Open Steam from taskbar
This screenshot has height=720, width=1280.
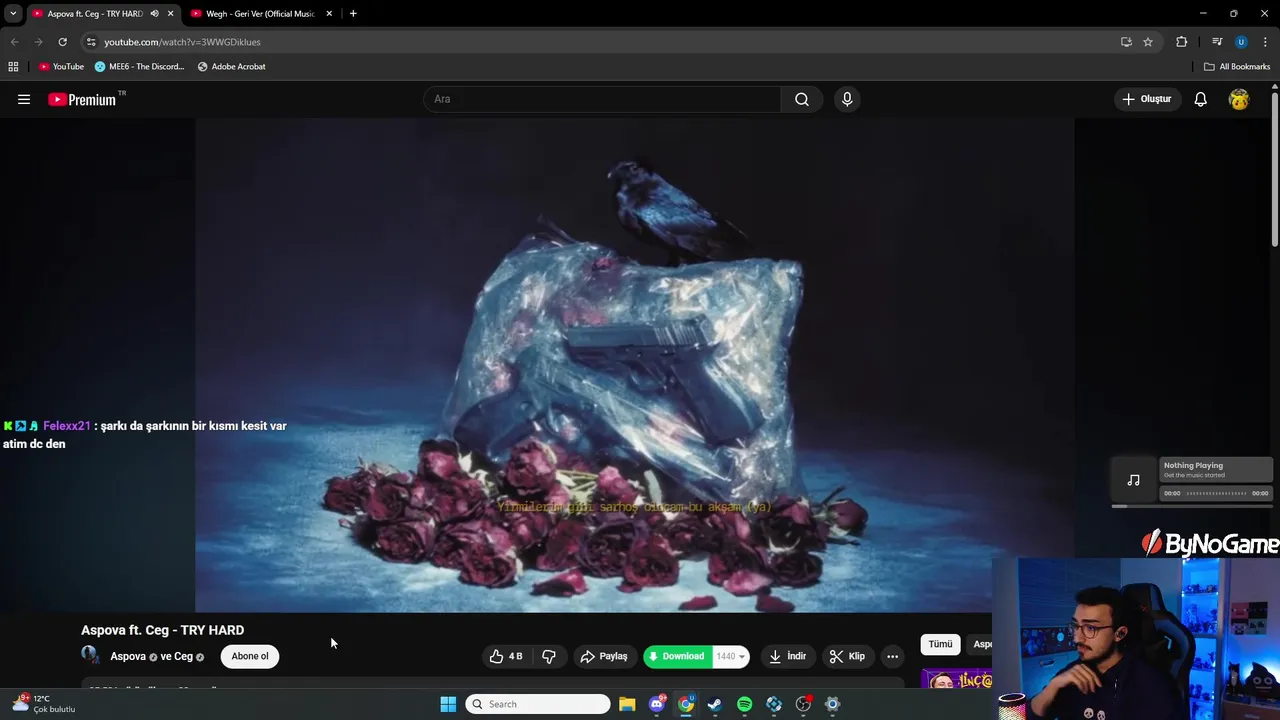click(715, 704)
